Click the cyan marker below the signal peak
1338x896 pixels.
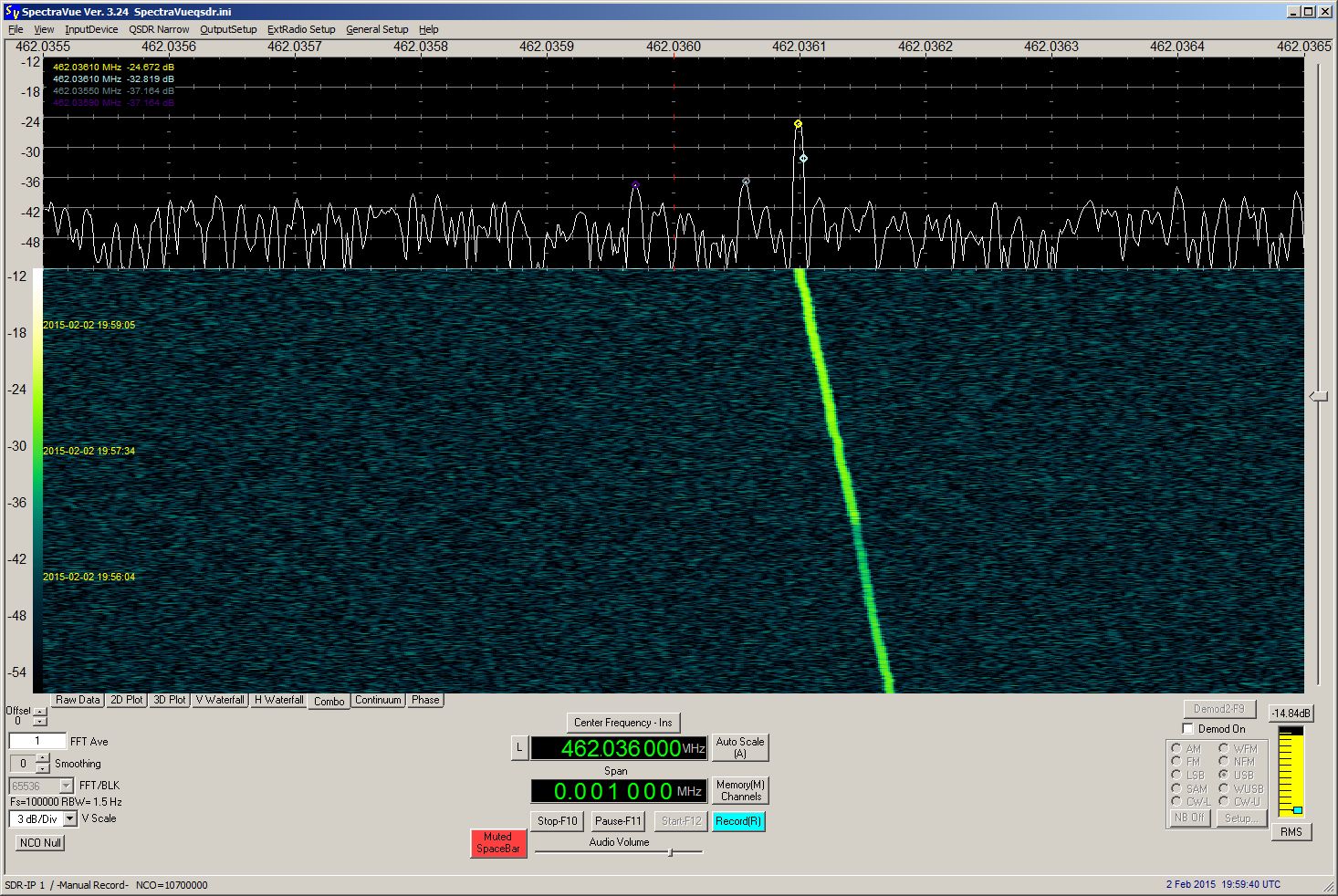click(803, 159)
